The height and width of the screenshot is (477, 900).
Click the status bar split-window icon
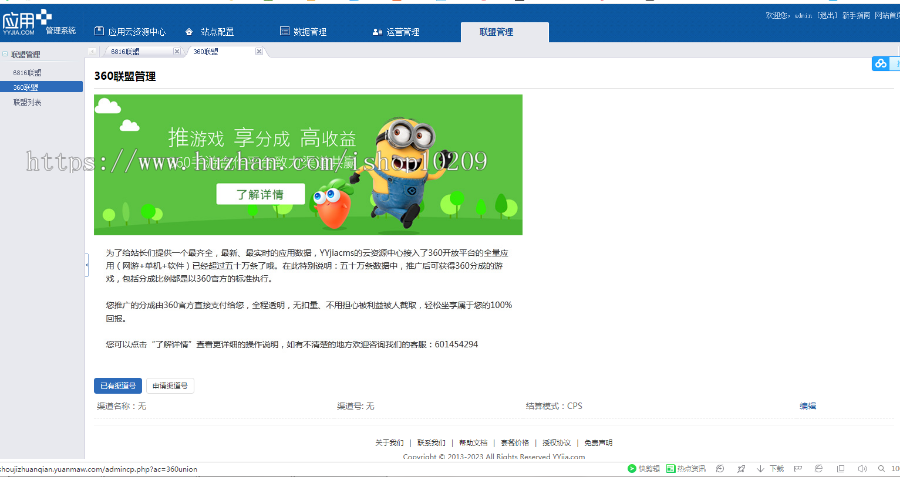(x=840, y=468)
